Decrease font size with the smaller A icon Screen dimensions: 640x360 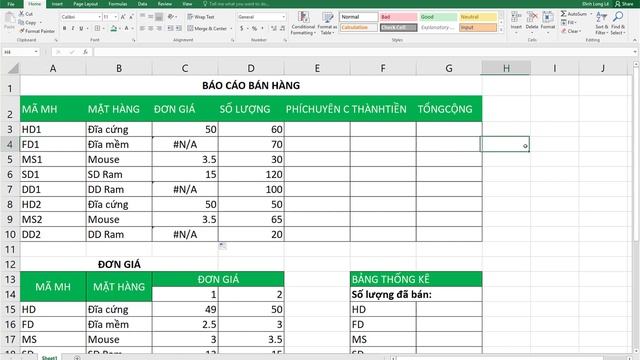point(131,17)
